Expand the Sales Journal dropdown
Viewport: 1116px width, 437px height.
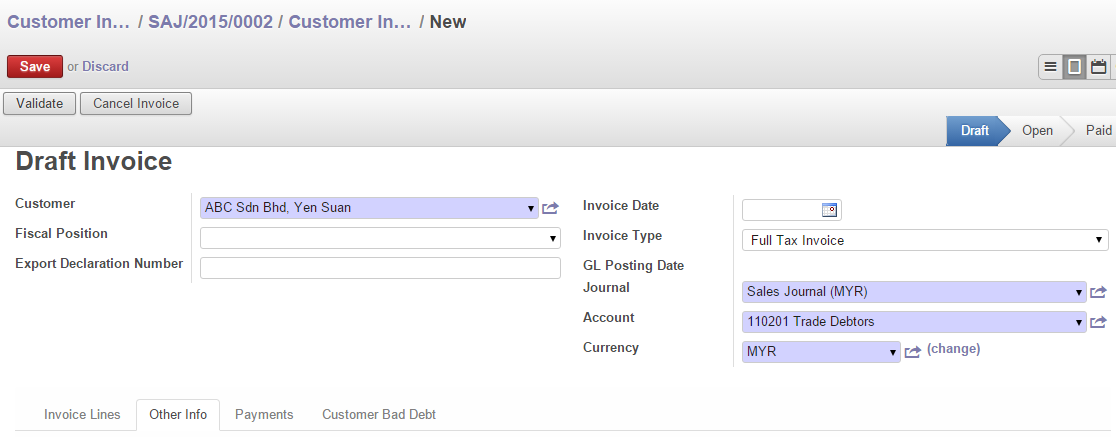(1079, 293)
